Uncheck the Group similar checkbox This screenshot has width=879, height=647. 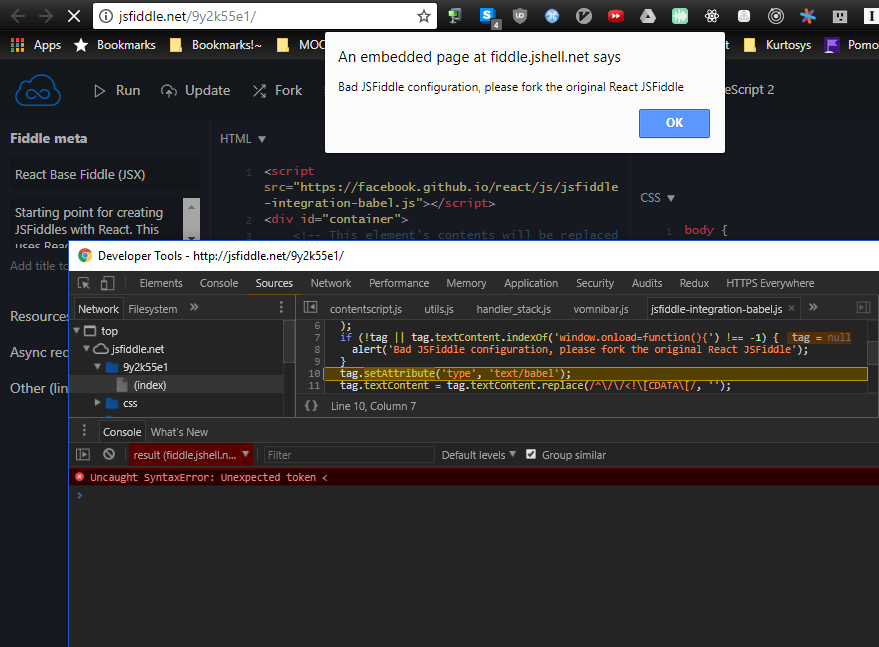point(531,454)
